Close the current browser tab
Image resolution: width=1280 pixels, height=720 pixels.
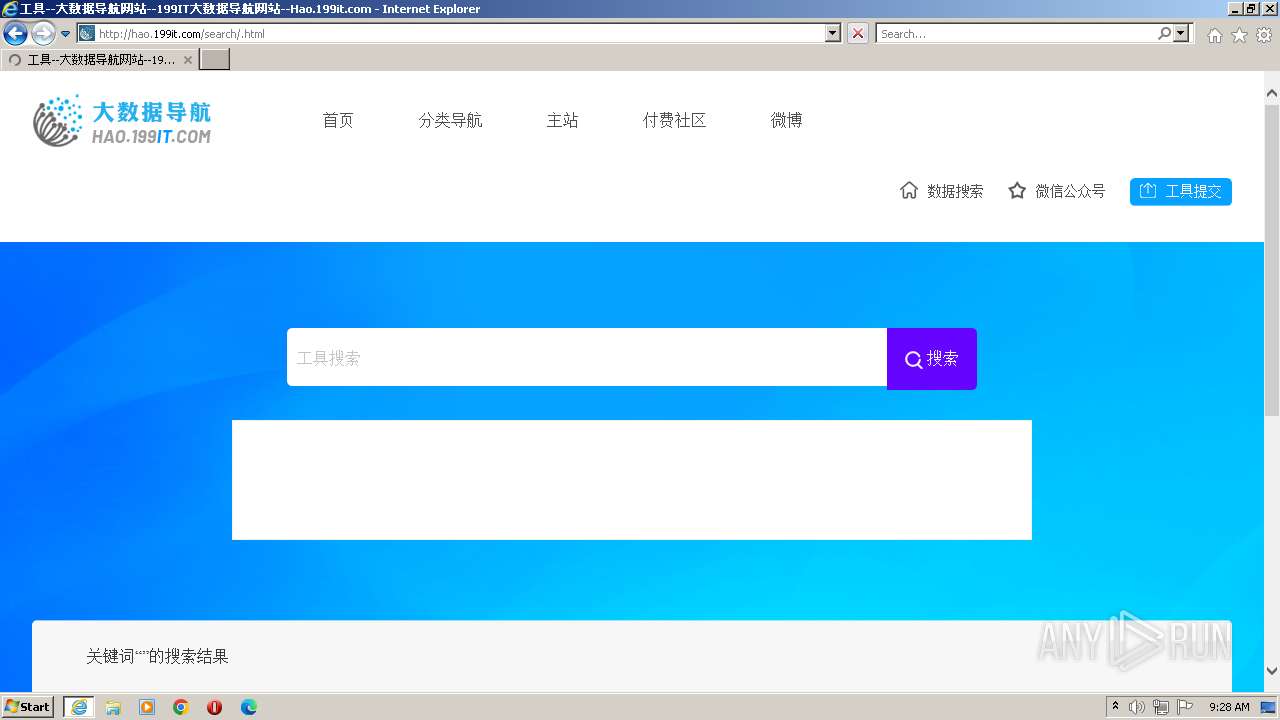(187, 60)
